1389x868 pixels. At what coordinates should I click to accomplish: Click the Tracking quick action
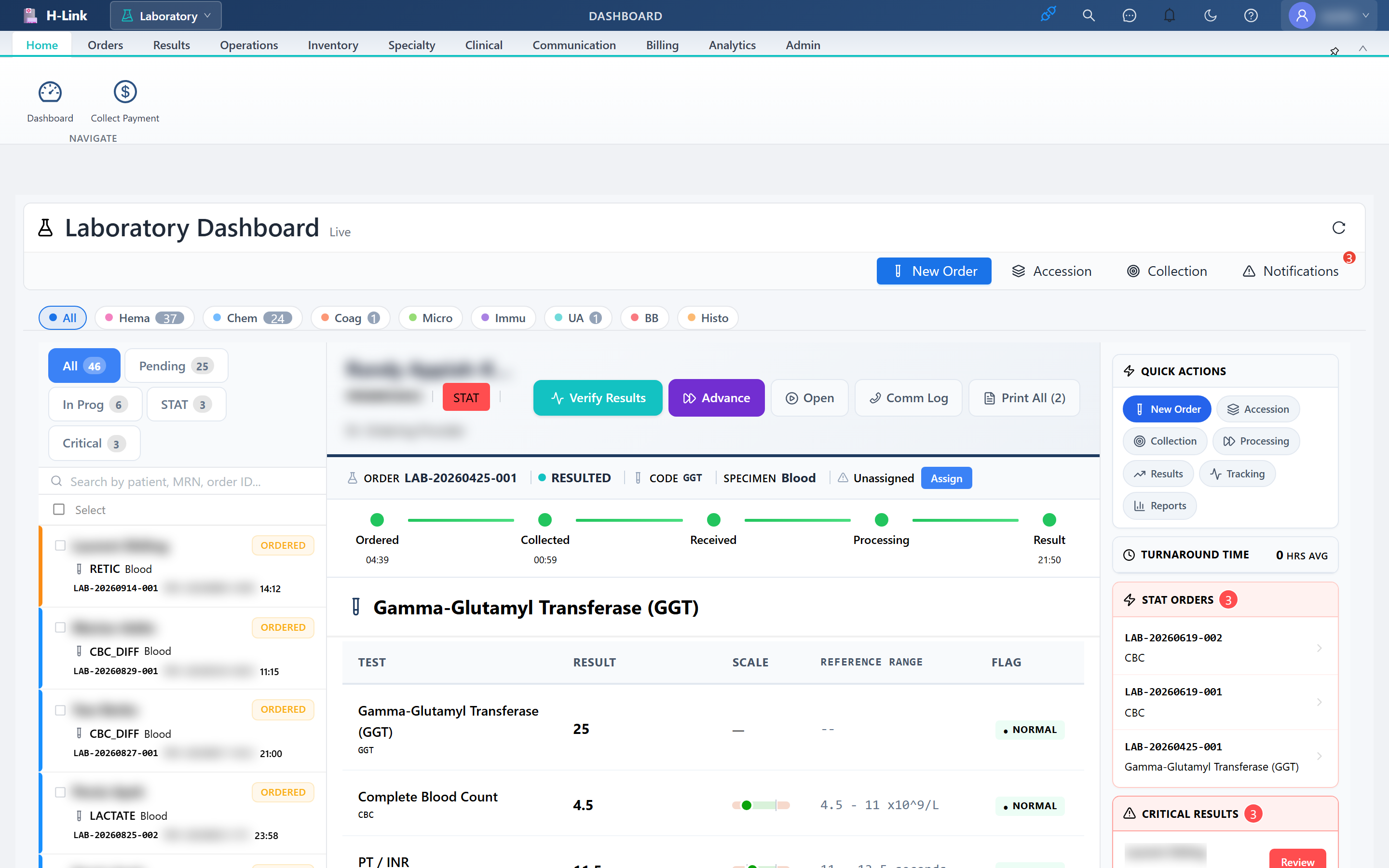[x=1237, y=474]
